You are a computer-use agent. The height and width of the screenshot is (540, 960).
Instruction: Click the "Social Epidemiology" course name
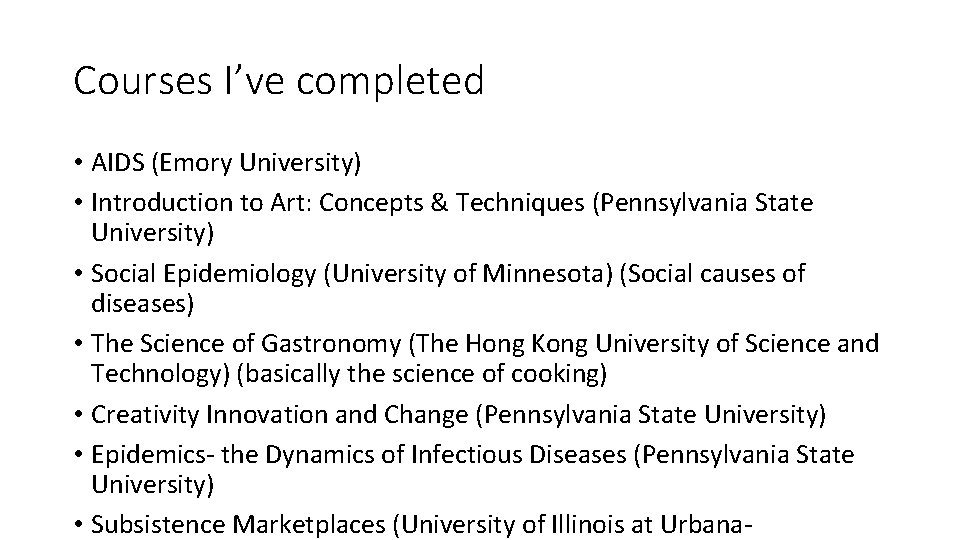[x=204, y=273]
